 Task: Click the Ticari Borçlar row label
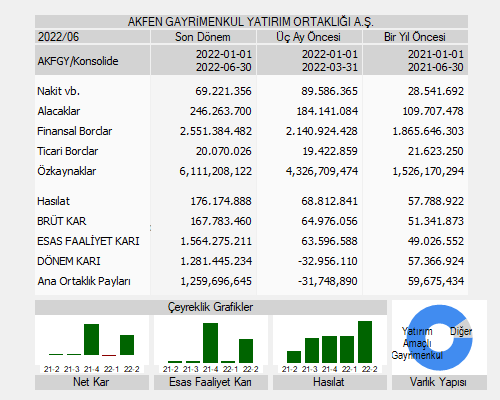point(68,151)
